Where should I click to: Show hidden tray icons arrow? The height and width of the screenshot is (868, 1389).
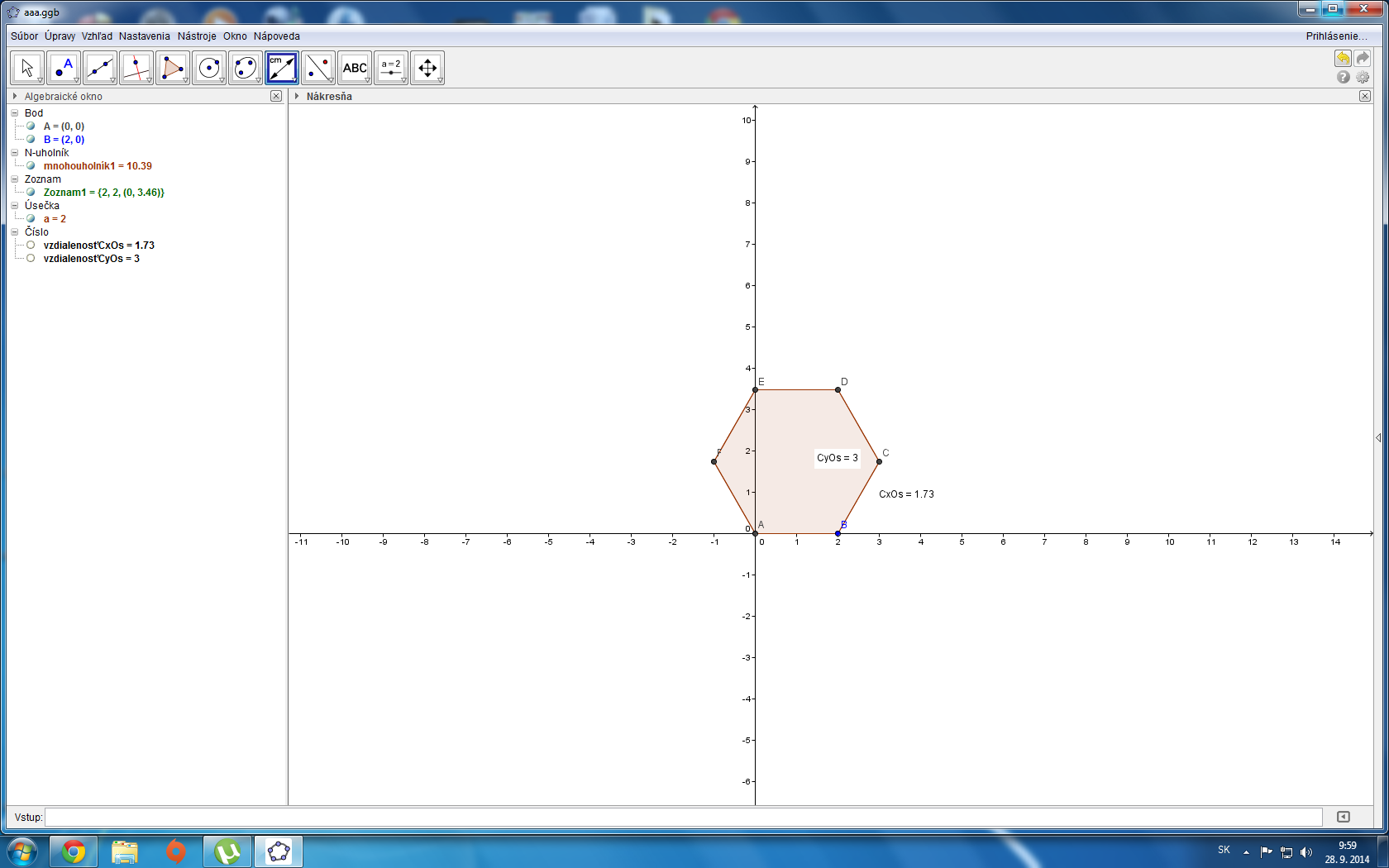click(x=1246, y=851)
